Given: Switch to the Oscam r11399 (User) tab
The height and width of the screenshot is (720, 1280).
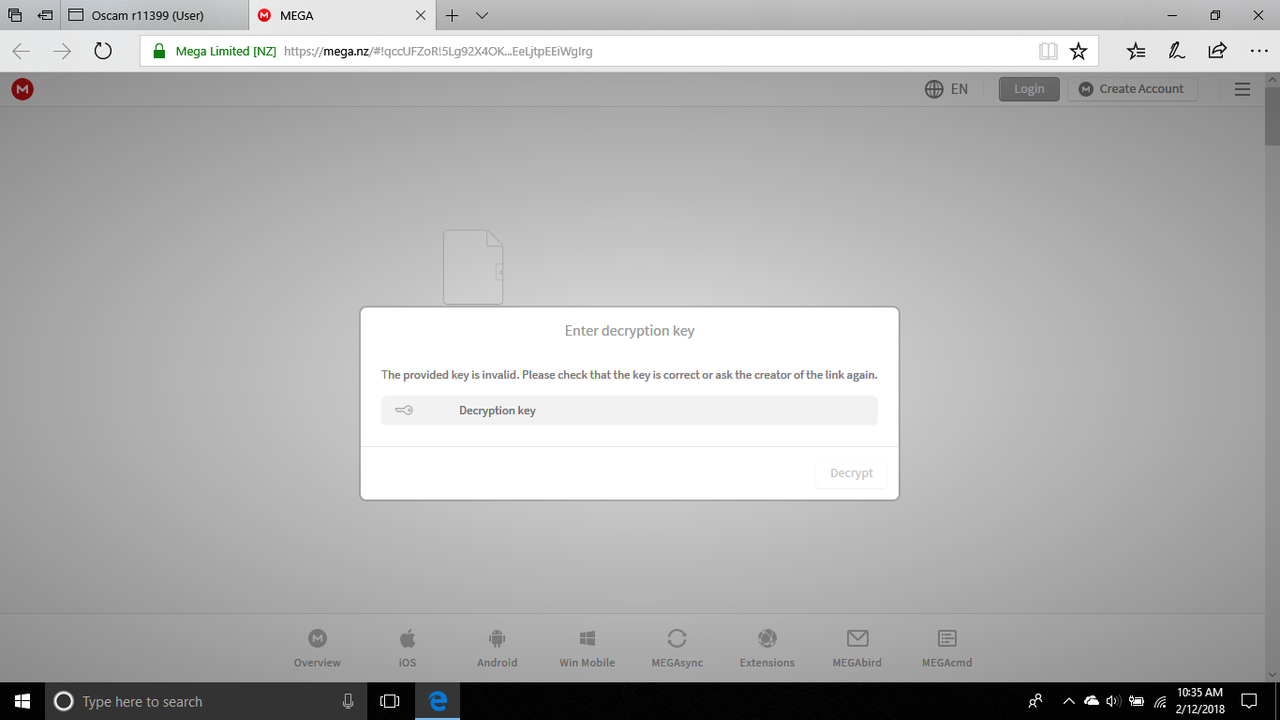Looking at the screenshot, I should point(155,15).
